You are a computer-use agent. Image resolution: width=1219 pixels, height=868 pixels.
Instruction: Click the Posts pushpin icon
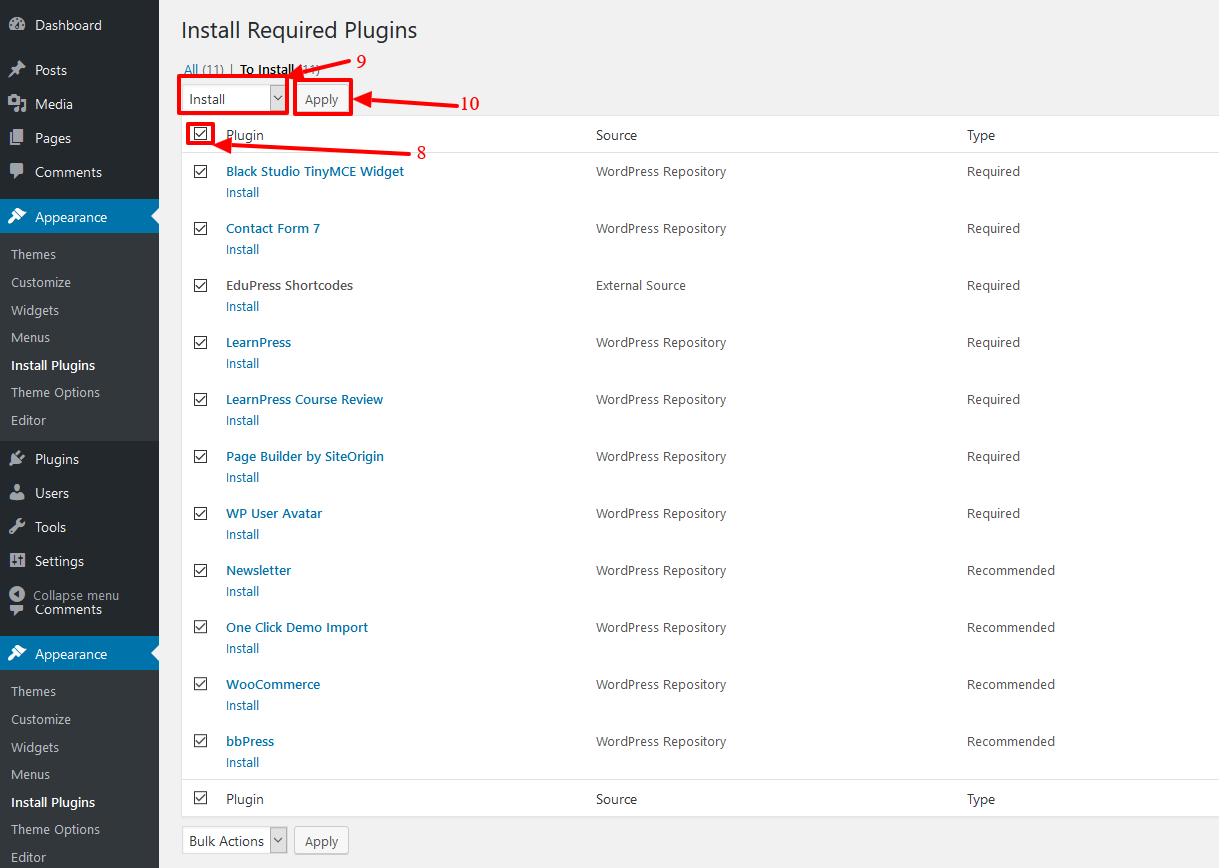click(x=17, y=70)
